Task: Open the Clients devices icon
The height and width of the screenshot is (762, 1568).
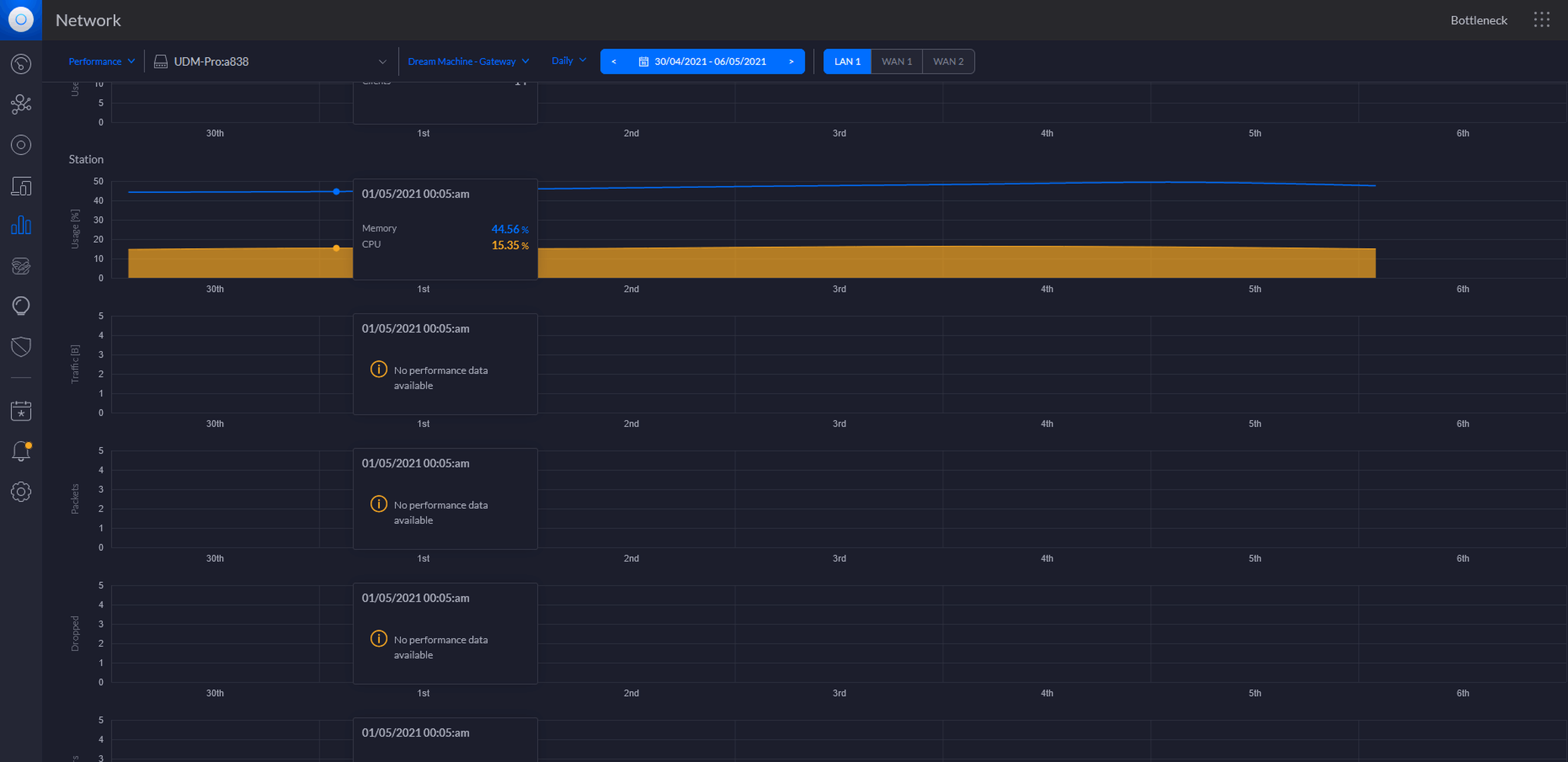Action: click(21, 186)
